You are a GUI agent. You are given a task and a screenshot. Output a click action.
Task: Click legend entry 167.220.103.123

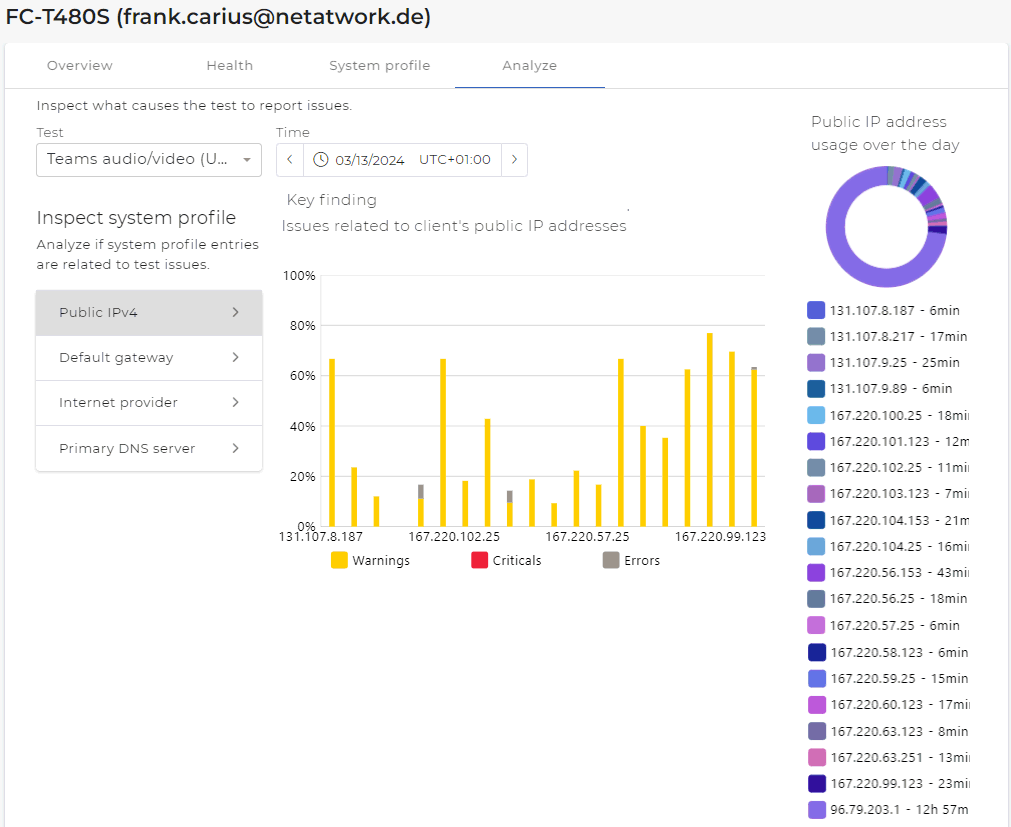tap(888, 494)
